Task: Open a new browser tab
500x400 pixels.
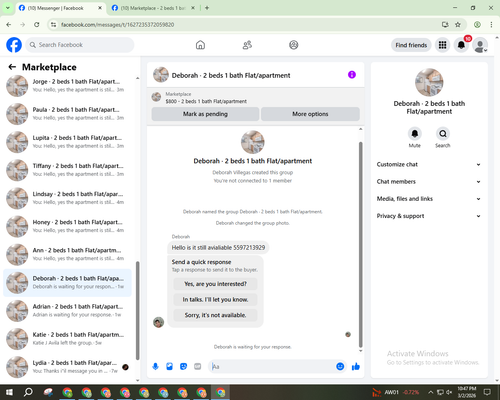Action: click(x=207, y=8)
